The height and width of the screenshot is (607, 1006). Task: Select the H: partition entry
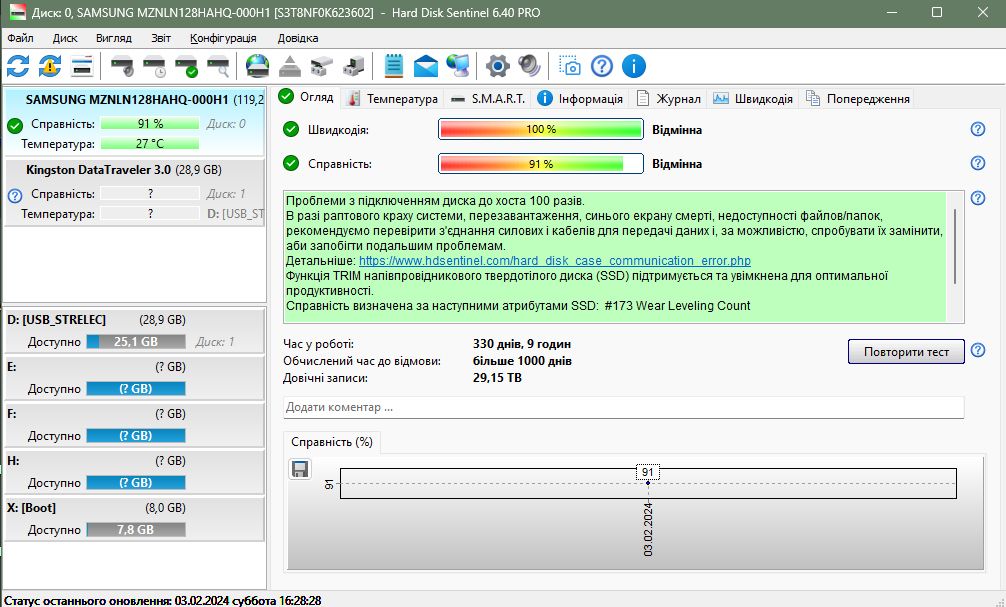(x=134, y=472)
